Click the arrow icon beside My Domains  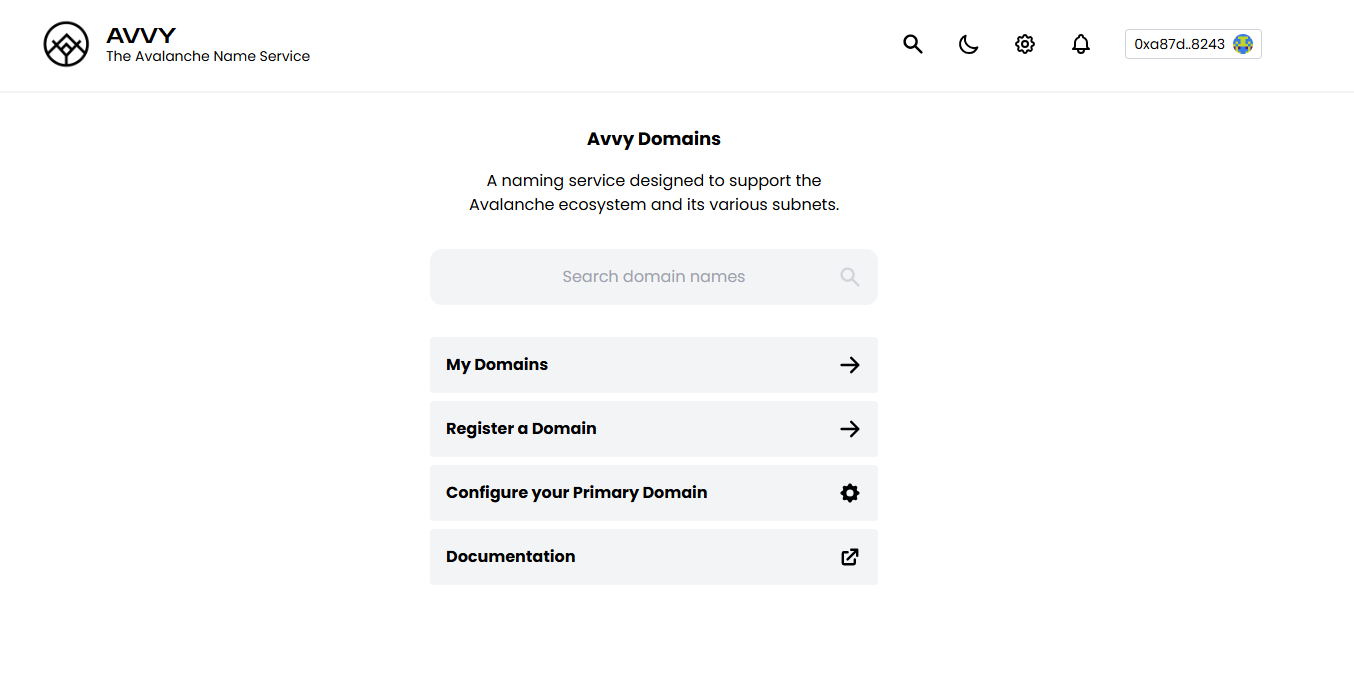[850, 365]
